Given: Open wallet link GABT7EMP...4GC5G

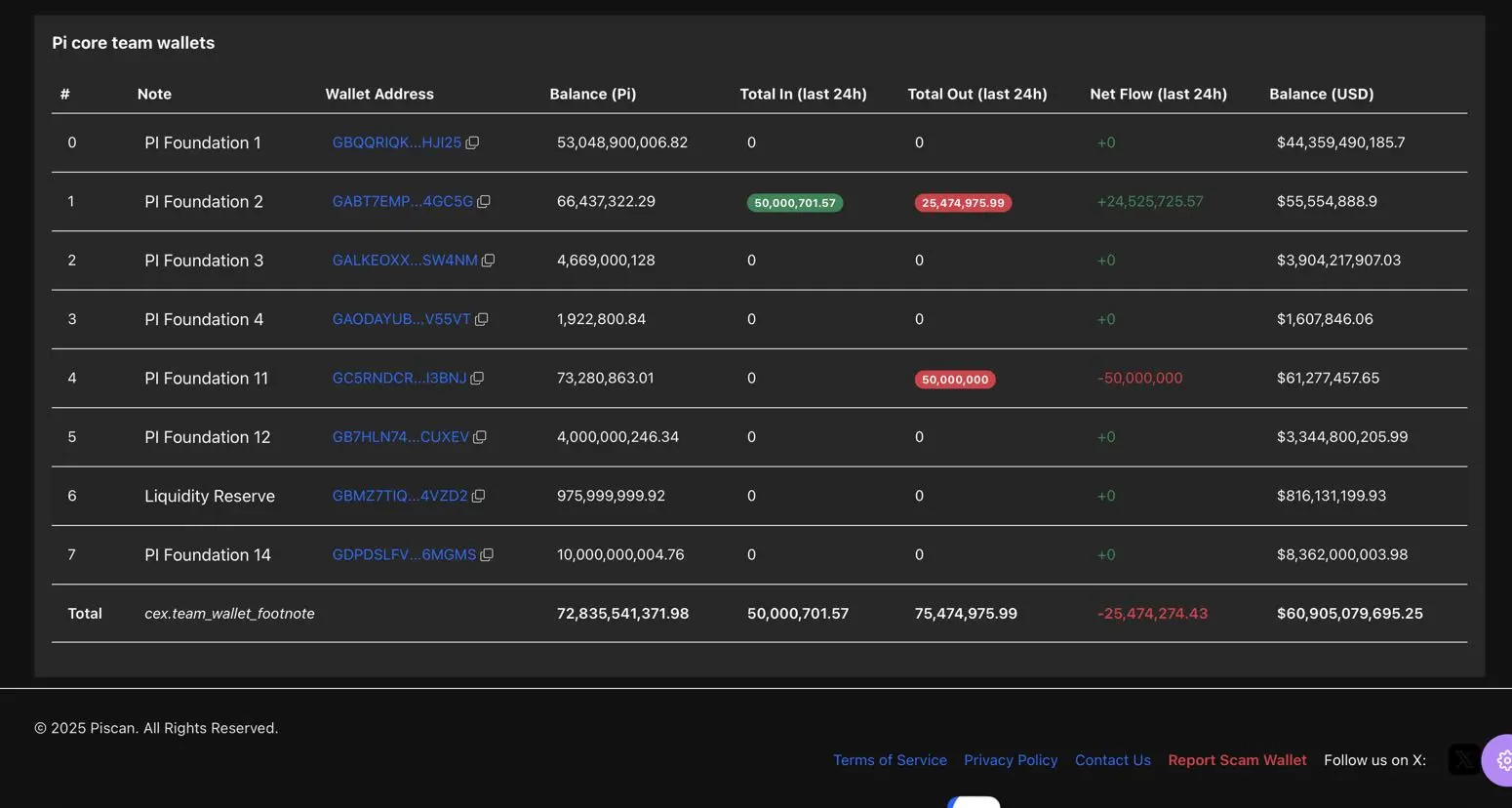Looking at the screenshot, I should tap(402, 201).
